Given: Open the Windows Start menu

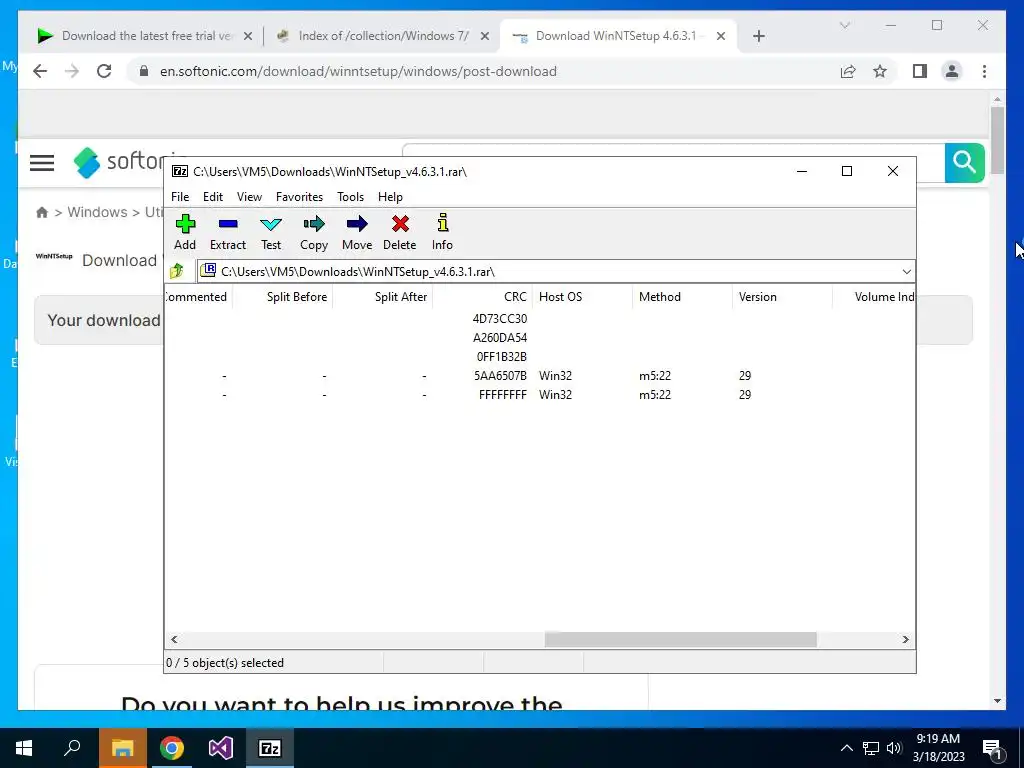Looking at the screenshot, I should pyautogui.click(x=24, y=748).
